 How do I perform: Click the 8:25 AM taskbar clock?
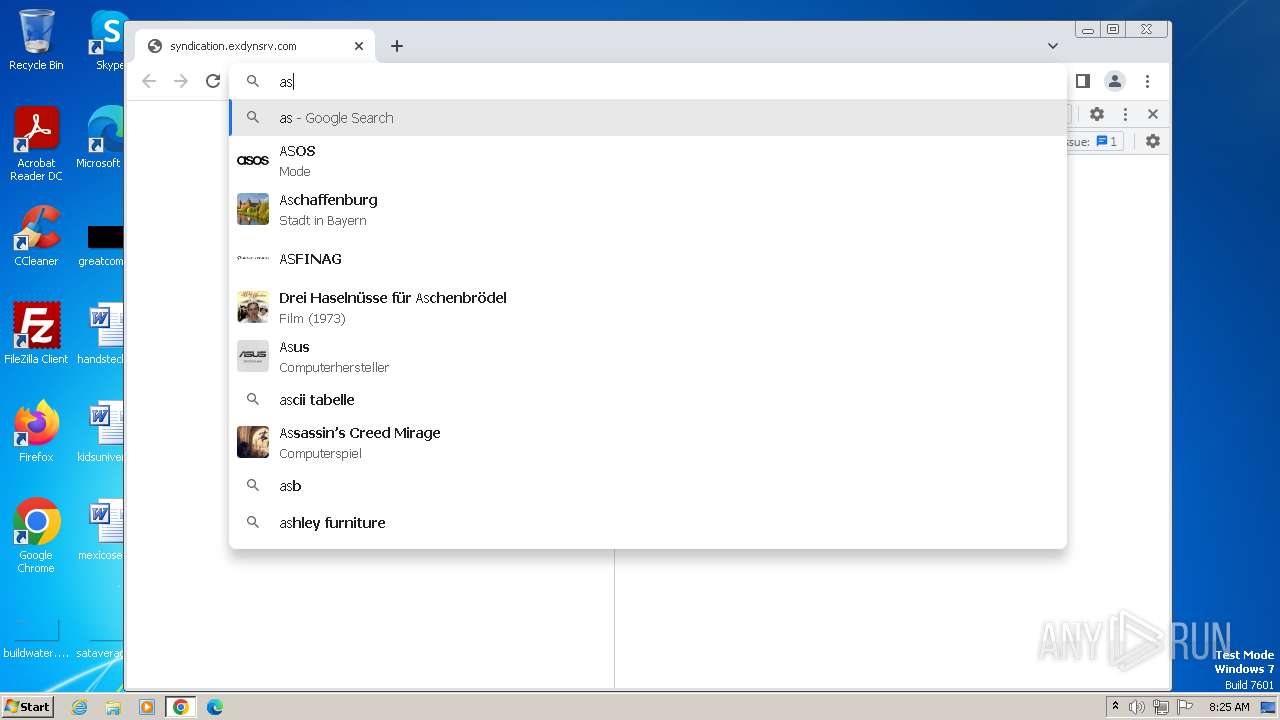(x=1229, y=707)
